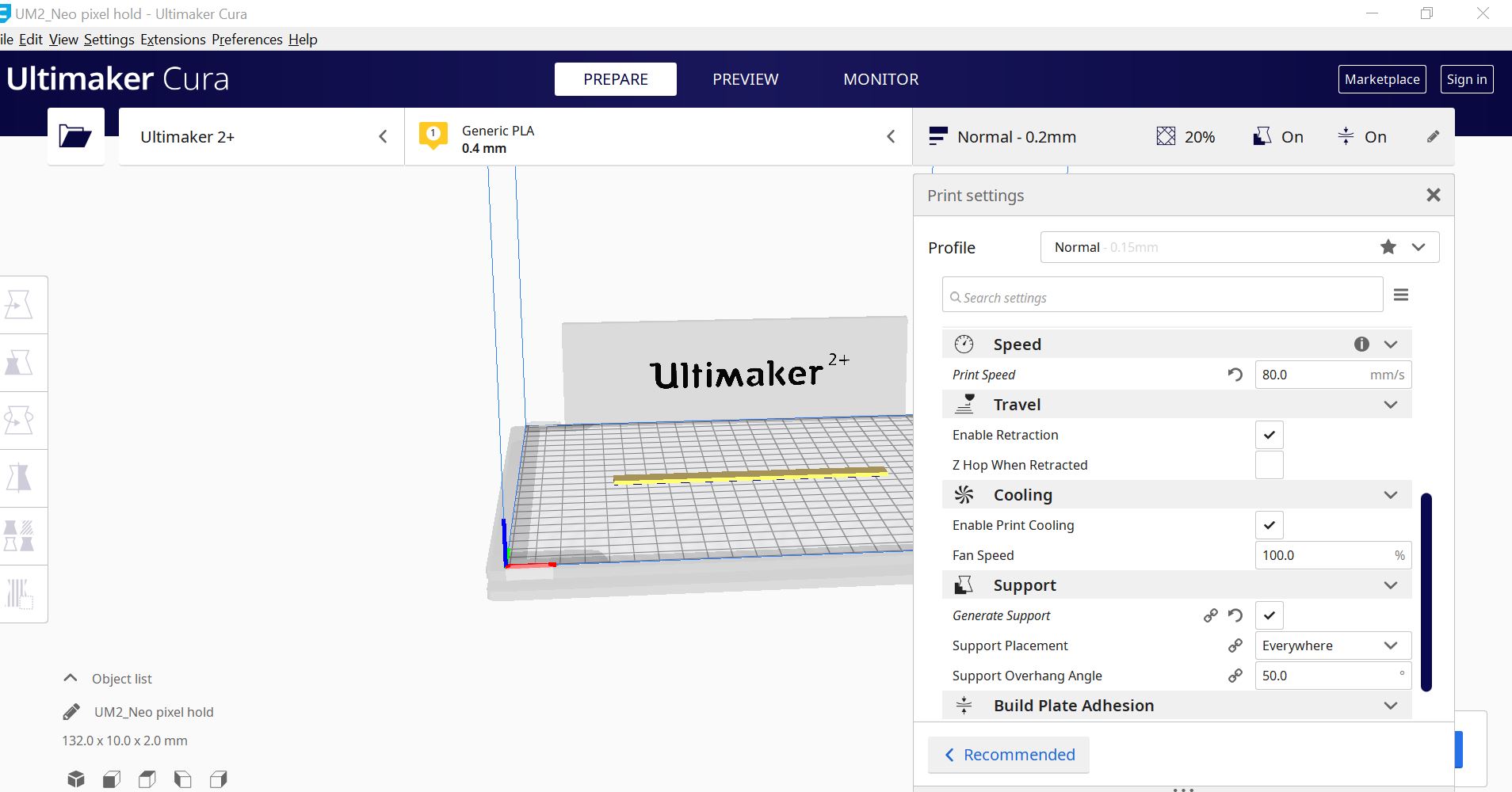Select the Rotate tool in left toolbar
The width and height of the screenshot is (1512, 792).
click(x=19, y=421)
